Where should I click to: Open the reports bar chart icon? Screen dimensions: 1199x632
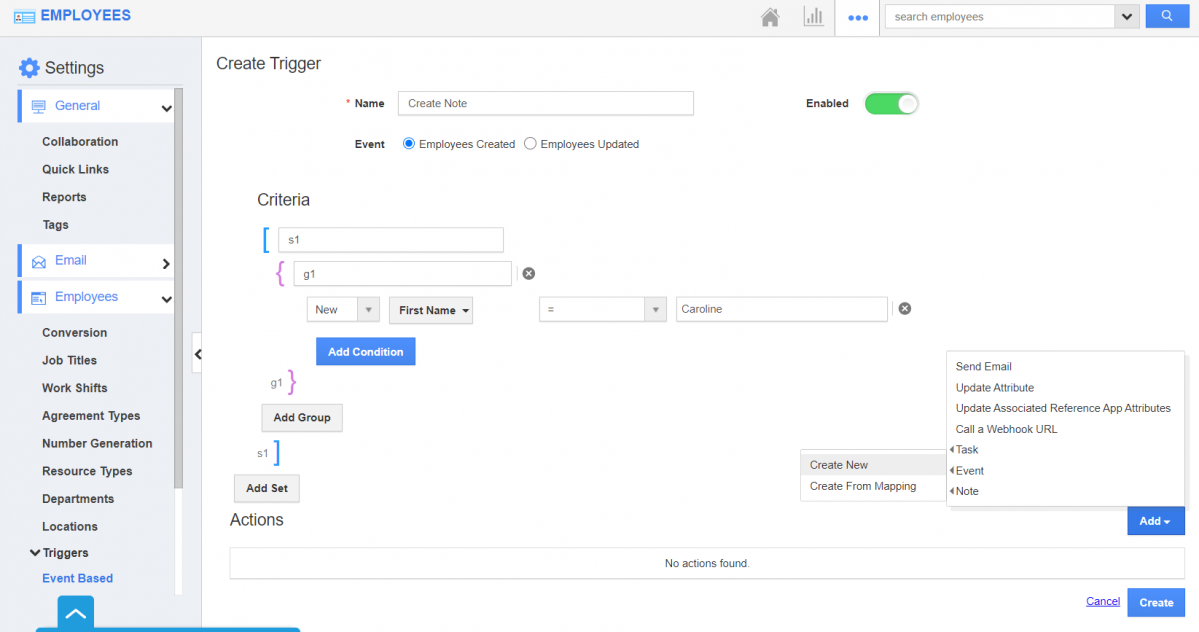[813, 17]
